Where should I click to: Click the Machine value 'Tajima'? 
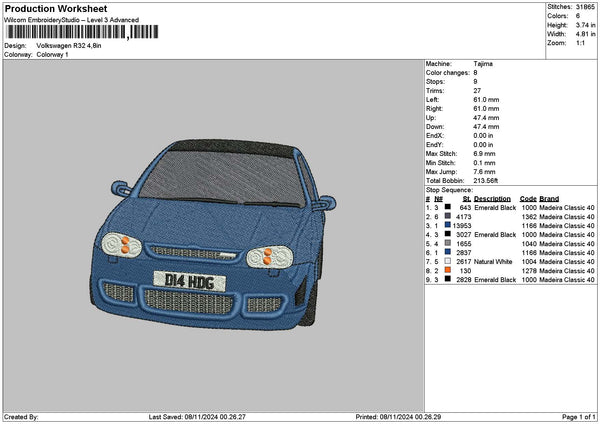pyautogui.click(x=483, y=64)
